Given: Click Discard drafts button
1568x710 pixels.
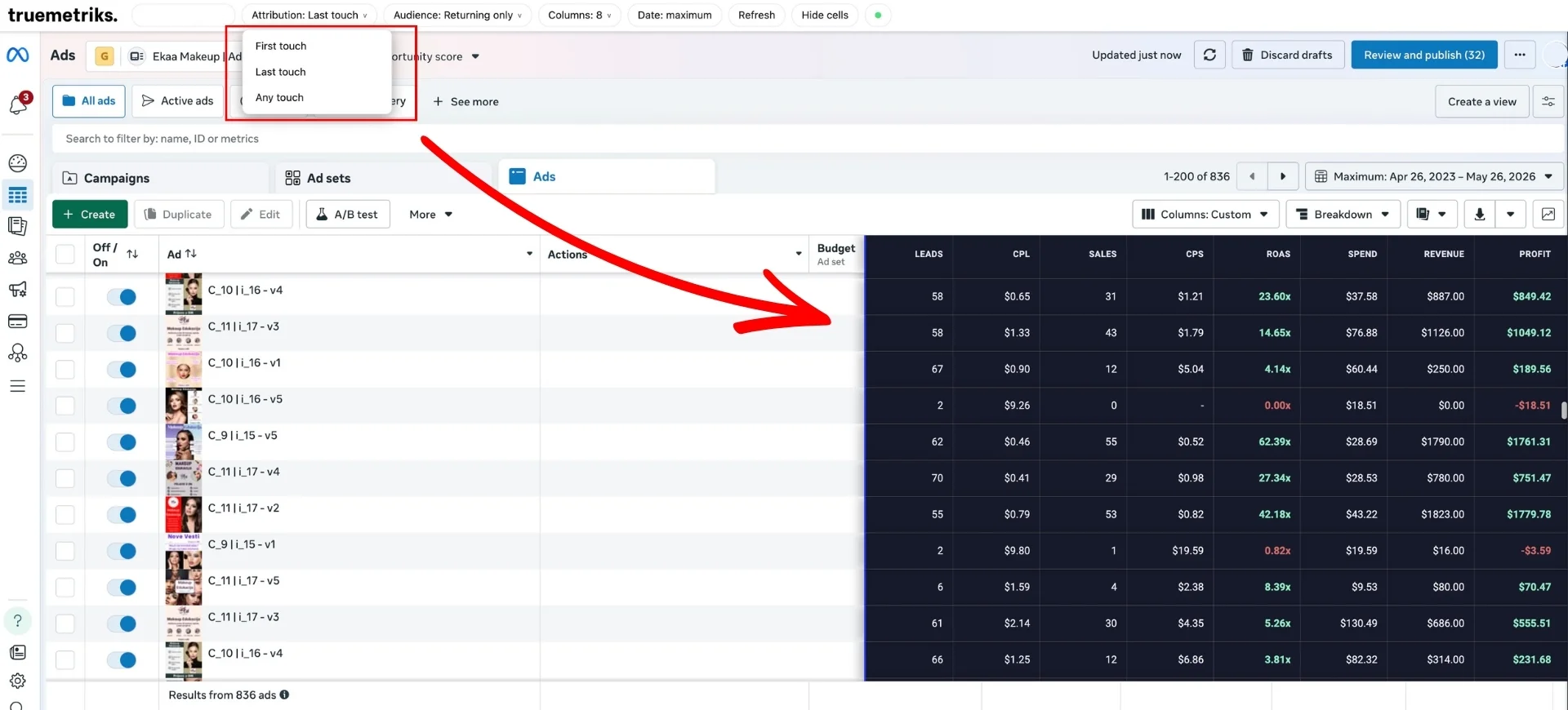Looking at the screenshot, I should point(1288,55).
